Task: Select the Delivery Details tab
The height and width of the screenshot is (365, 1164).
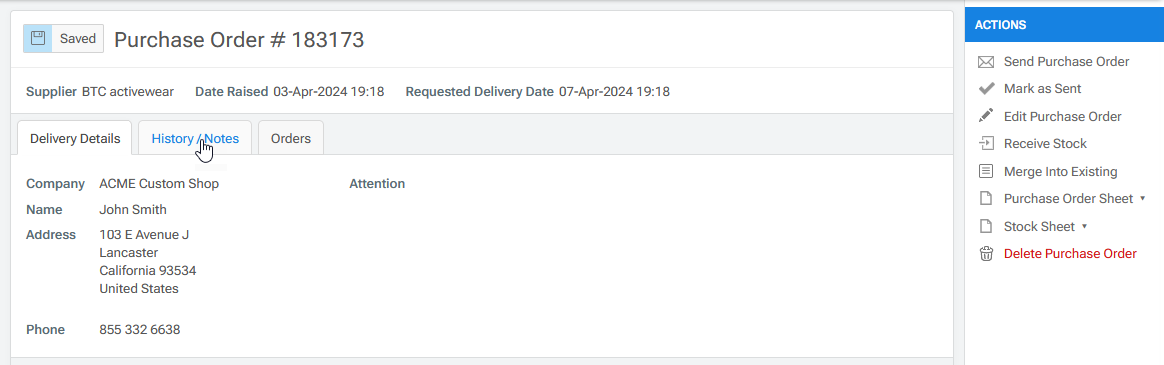Action: coord(74,138)
